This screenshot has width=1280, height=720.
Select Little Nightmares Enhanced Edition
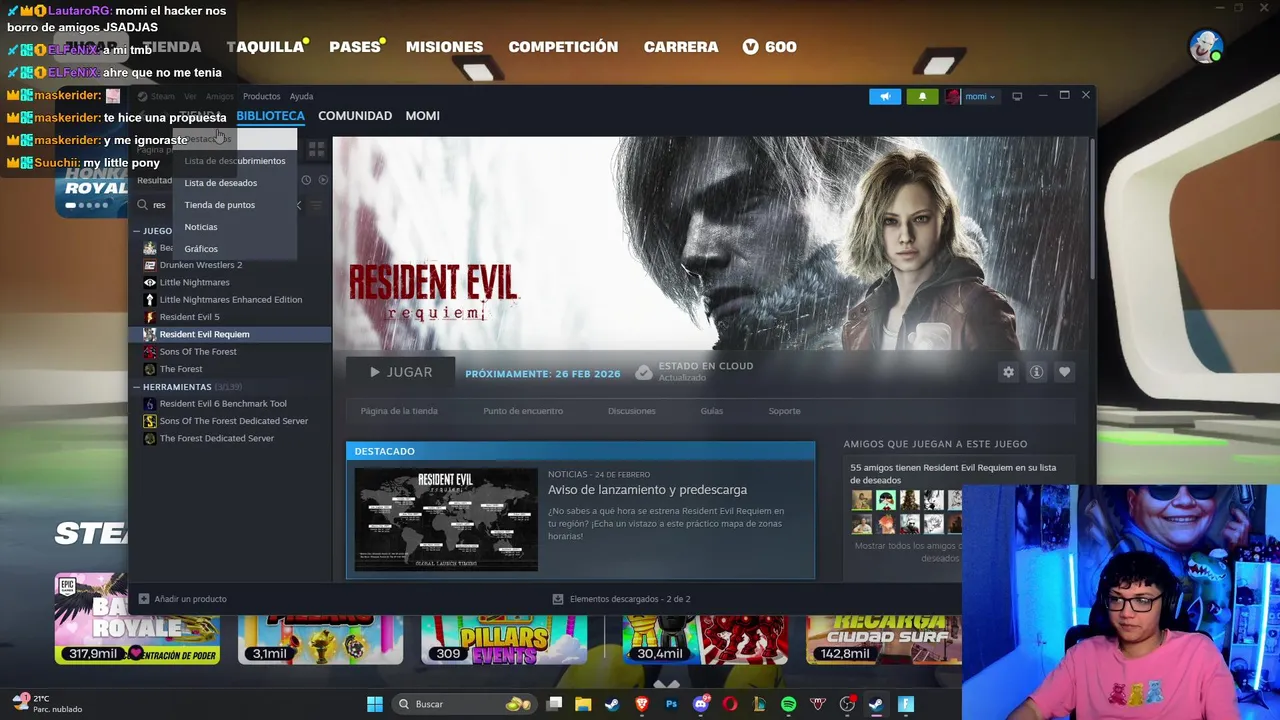[231, 300]
